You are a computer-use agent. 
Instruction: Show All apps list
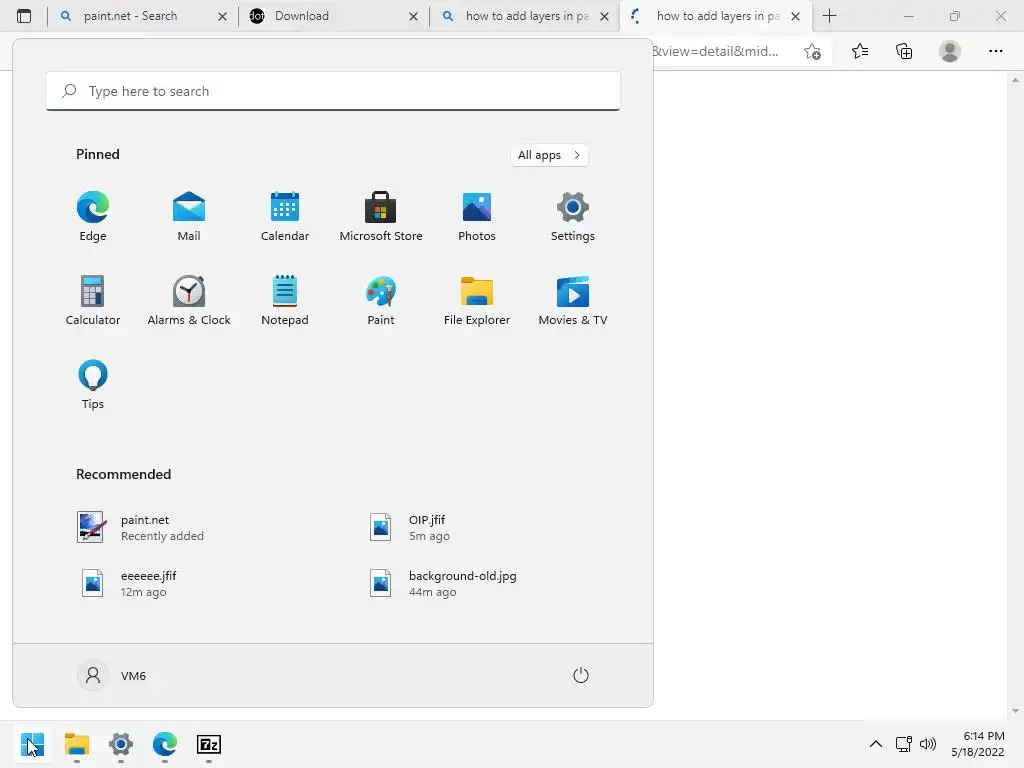click(549, 155)
